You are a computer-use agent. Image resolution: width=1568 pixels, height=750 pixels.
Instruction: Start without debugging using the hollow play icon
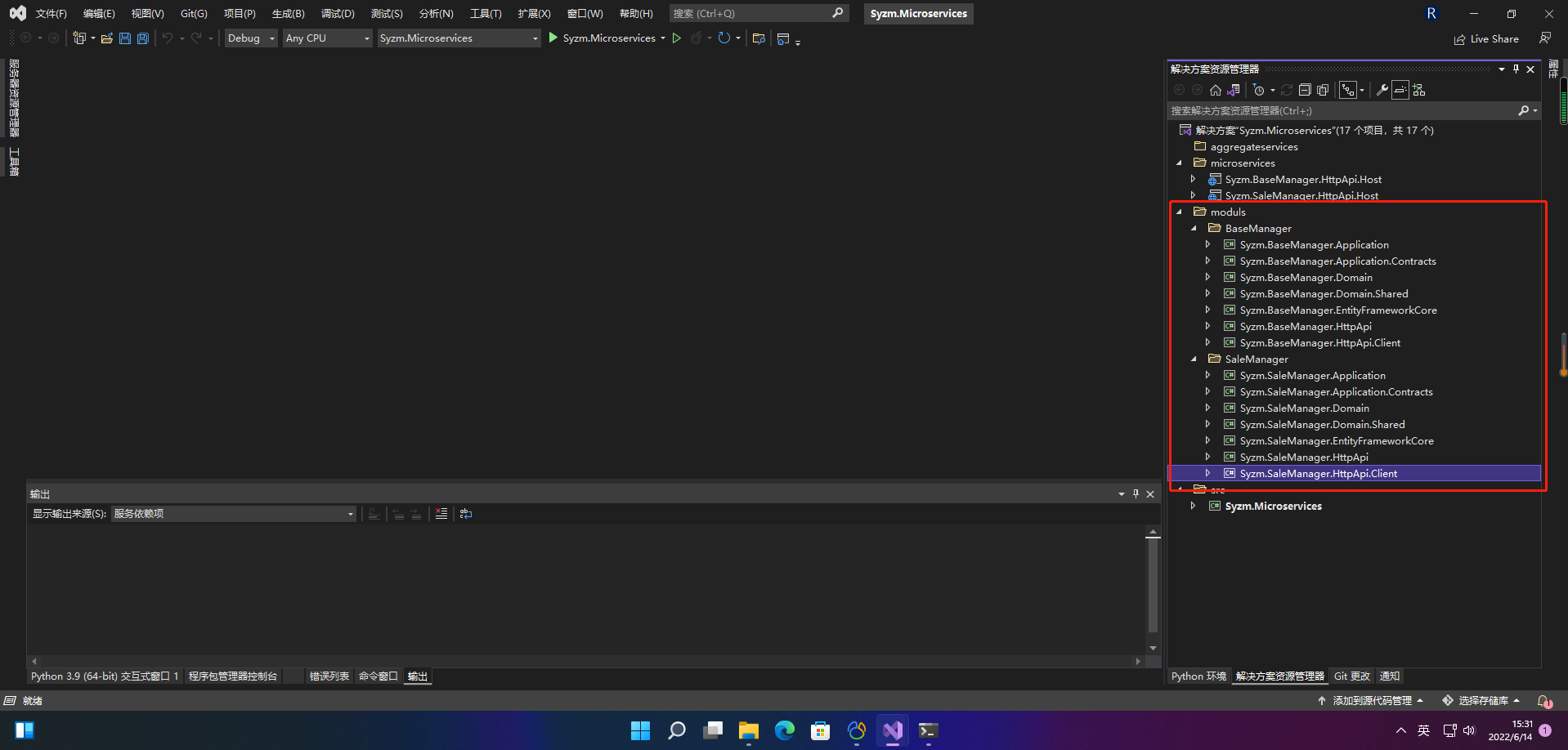coord(676,38)
